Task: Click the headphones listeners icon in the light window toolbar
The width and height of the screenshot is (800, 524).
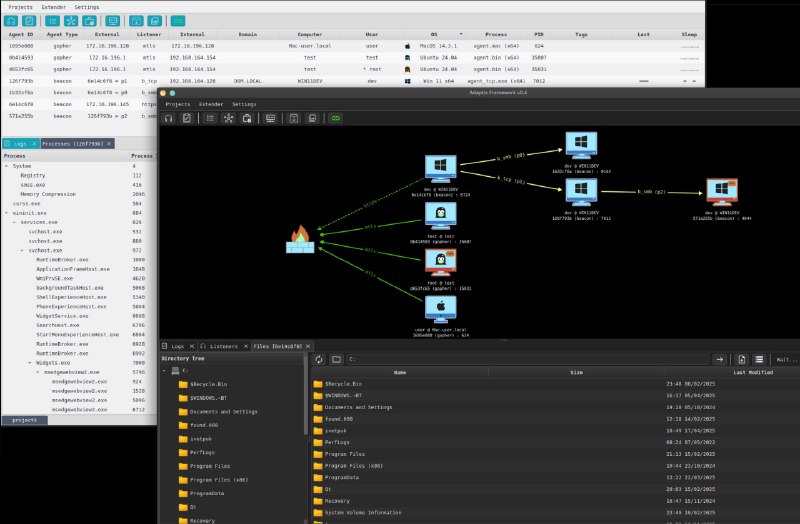Action: click(x=11, y=21)
